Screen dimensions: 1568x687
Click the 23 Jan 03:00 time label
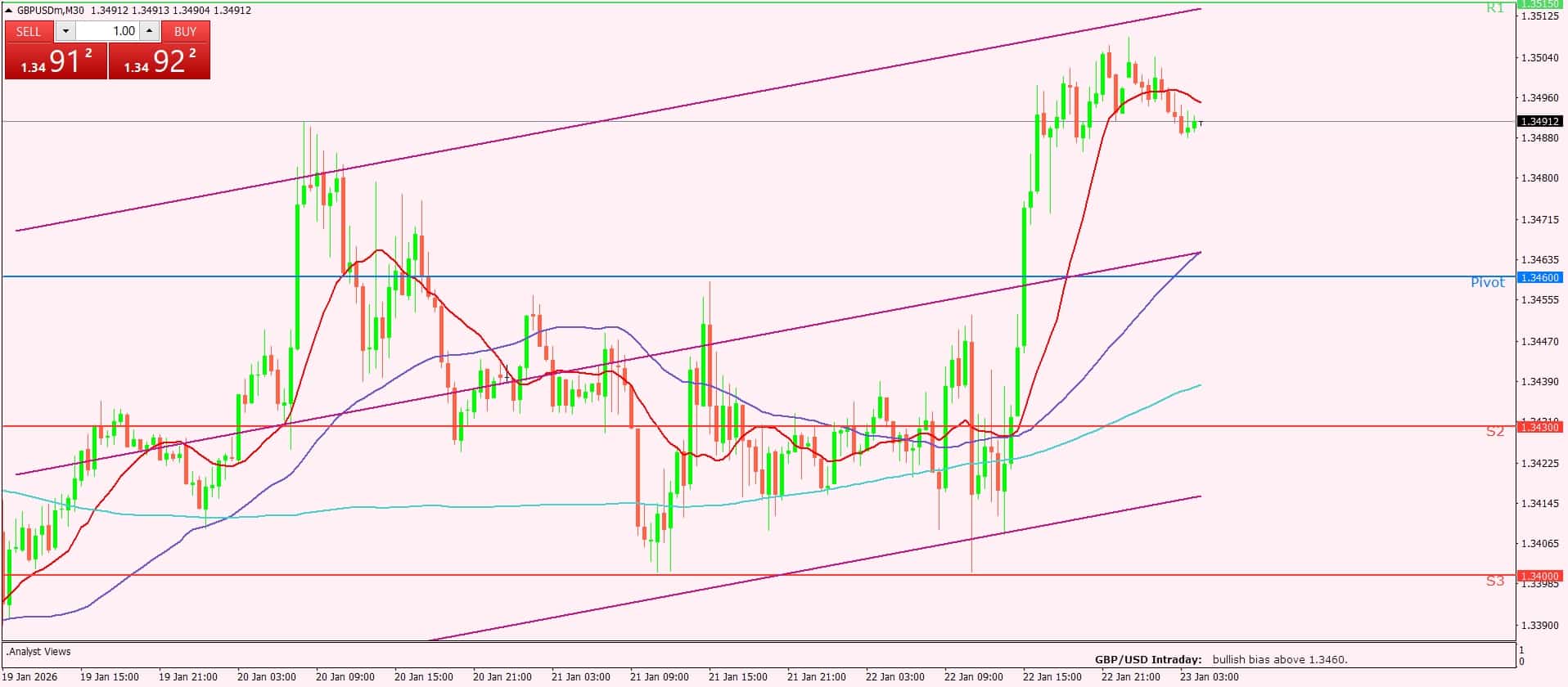(1210, 677)
